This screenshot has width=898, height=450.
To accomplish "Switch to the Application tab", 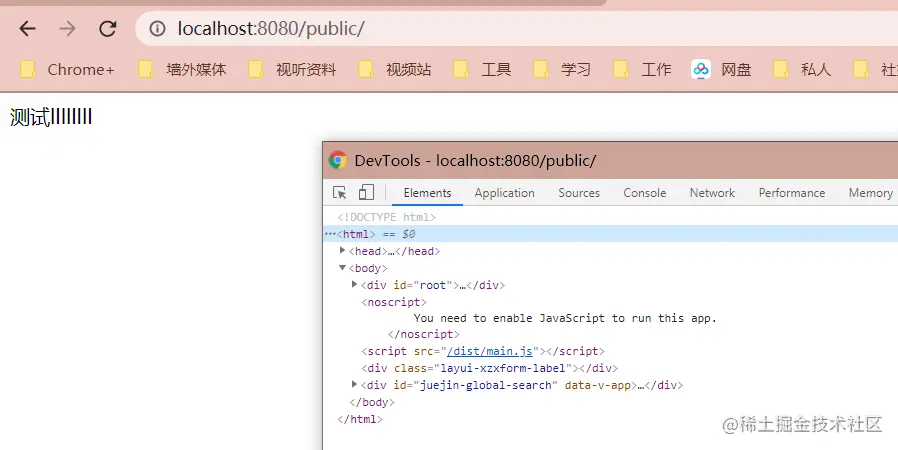I will [x=505, y=193].
